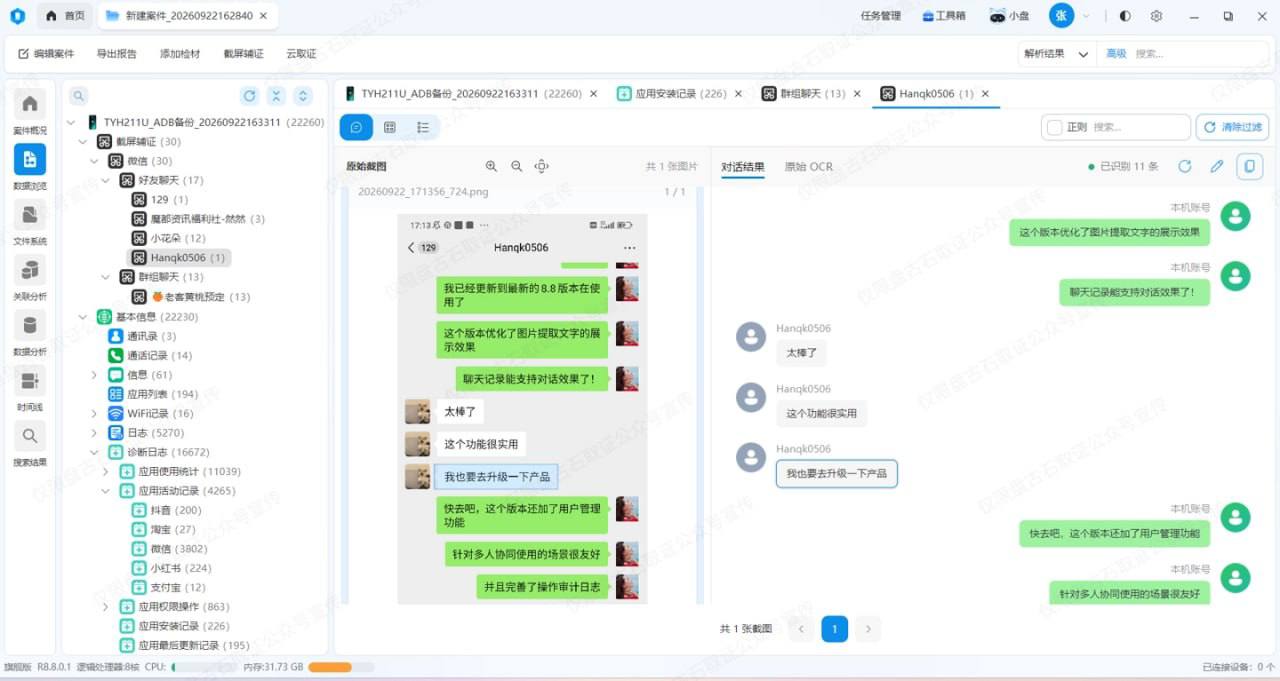Open the 数据分析 sidebar section

tap(29, 333)
